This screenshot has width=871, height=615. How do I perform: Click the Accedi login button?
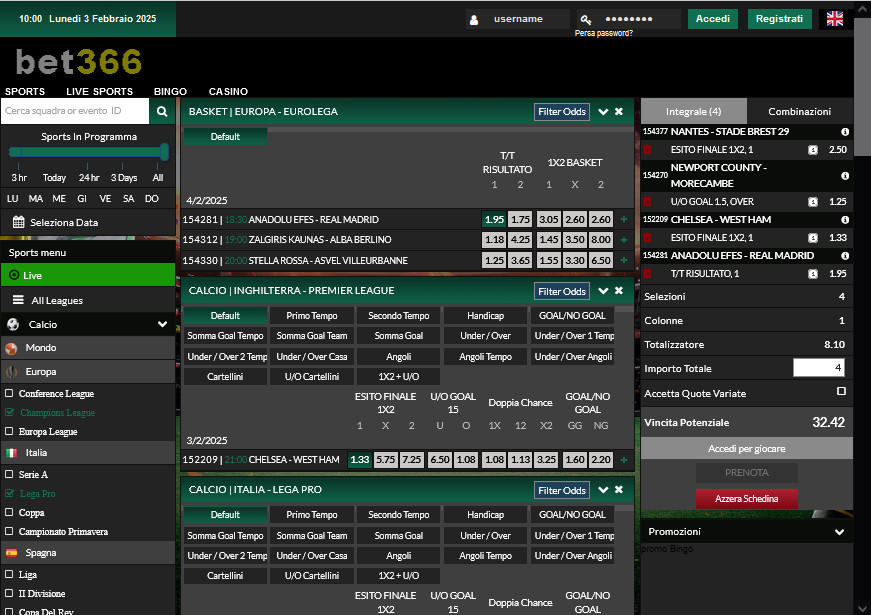[x=713, y=19]
